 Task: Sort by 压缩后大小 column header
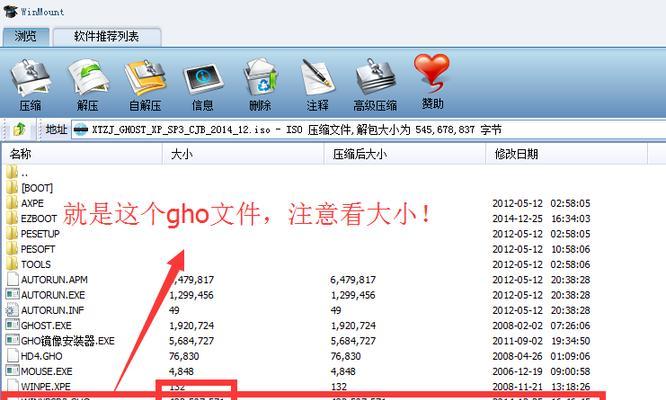[405, 154]
